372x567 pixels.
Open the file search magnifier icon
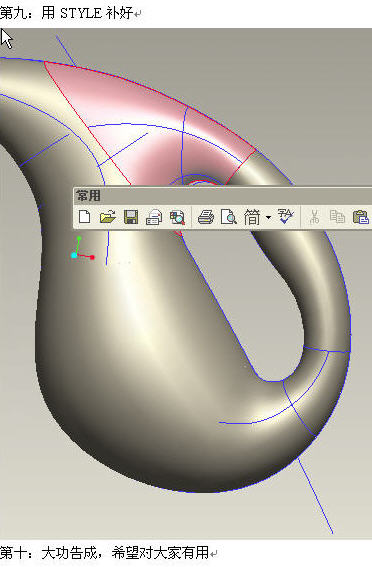pyautogui.click(x=177, y=217)
